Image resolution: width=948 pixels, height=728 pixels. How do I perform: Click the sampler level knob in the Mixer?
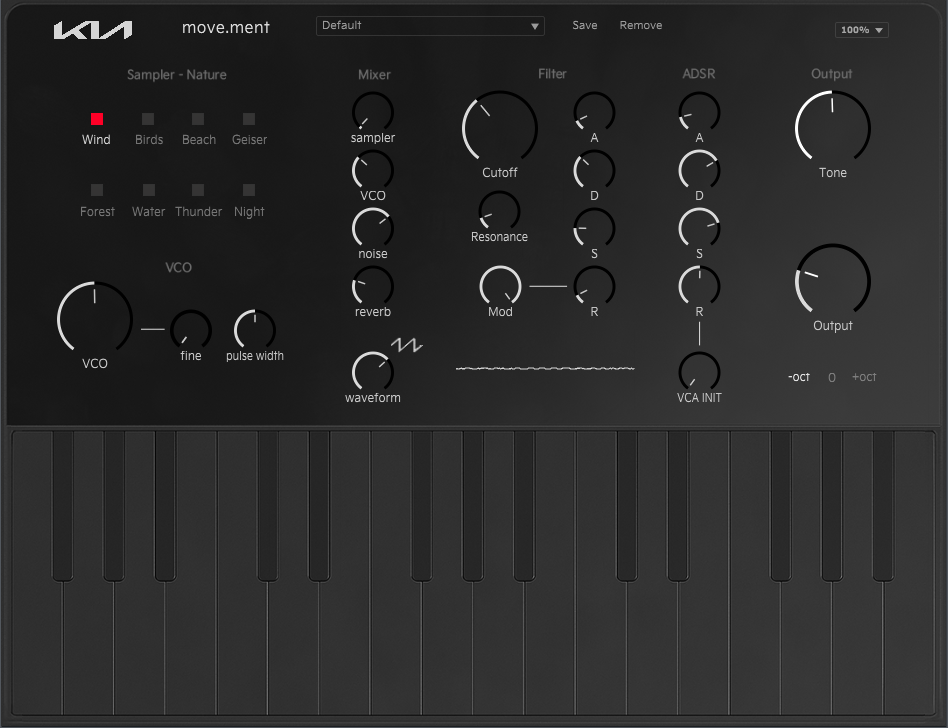point(372,112)
